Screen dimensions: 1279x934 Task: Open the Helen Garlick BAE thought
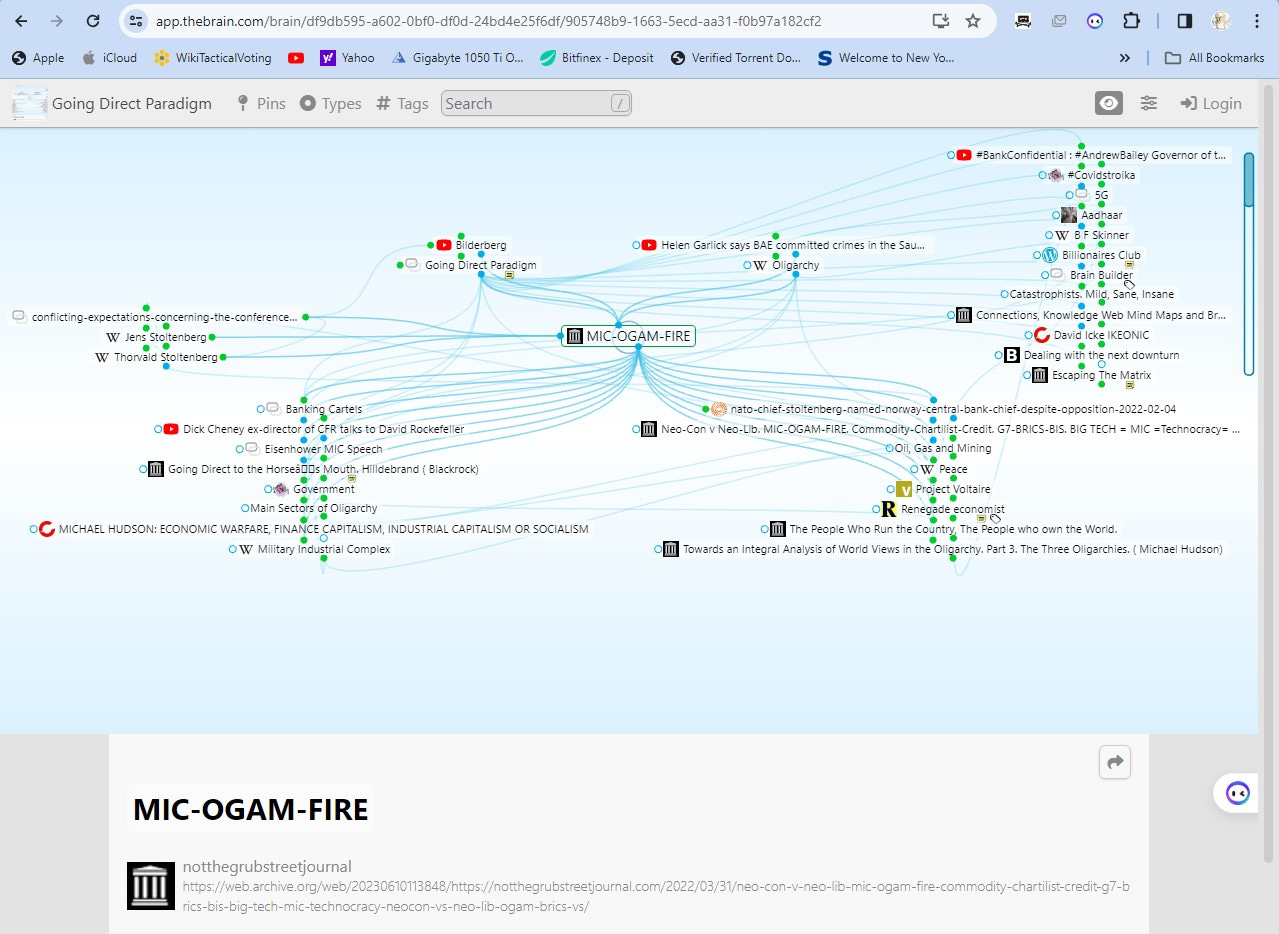point(792,245)
